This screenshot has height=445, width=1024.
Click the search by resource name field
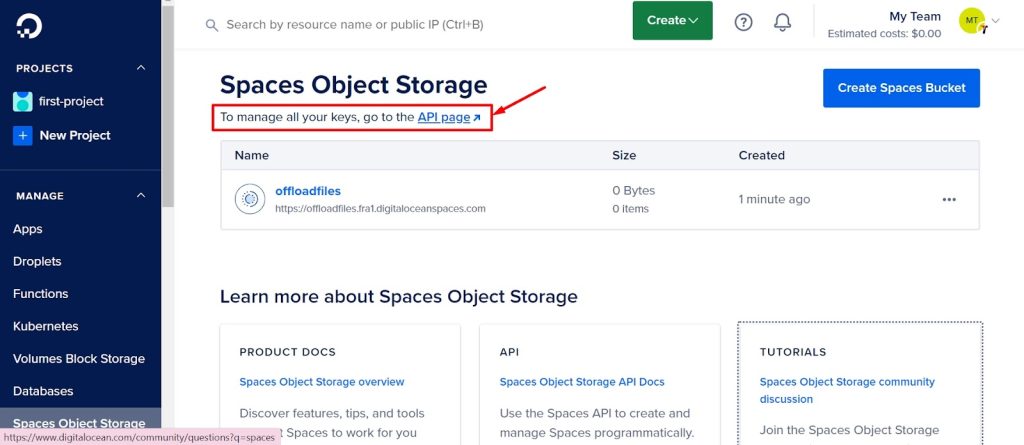point(355,25)
